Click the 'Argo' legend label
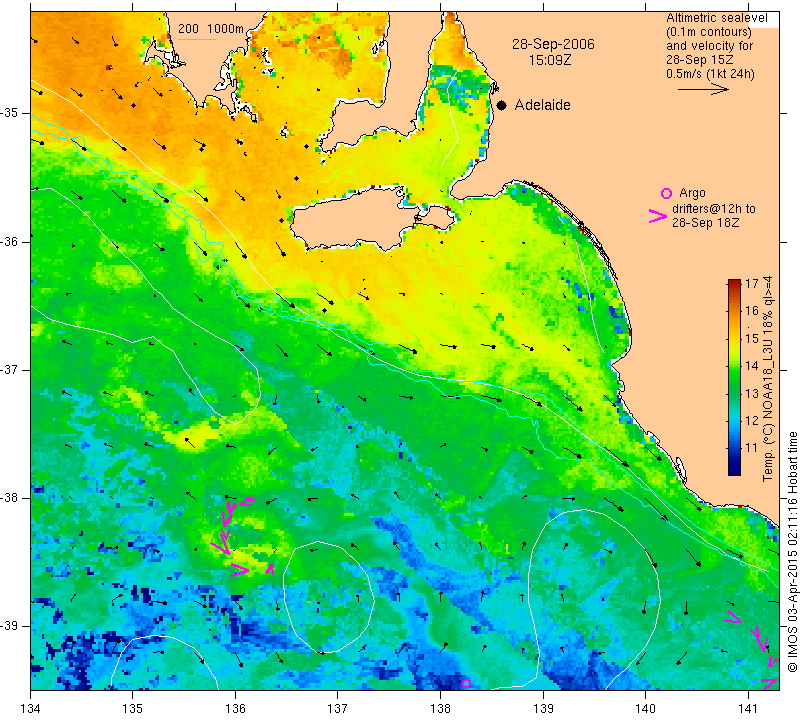800x720 pixels. tap(692, 193)
